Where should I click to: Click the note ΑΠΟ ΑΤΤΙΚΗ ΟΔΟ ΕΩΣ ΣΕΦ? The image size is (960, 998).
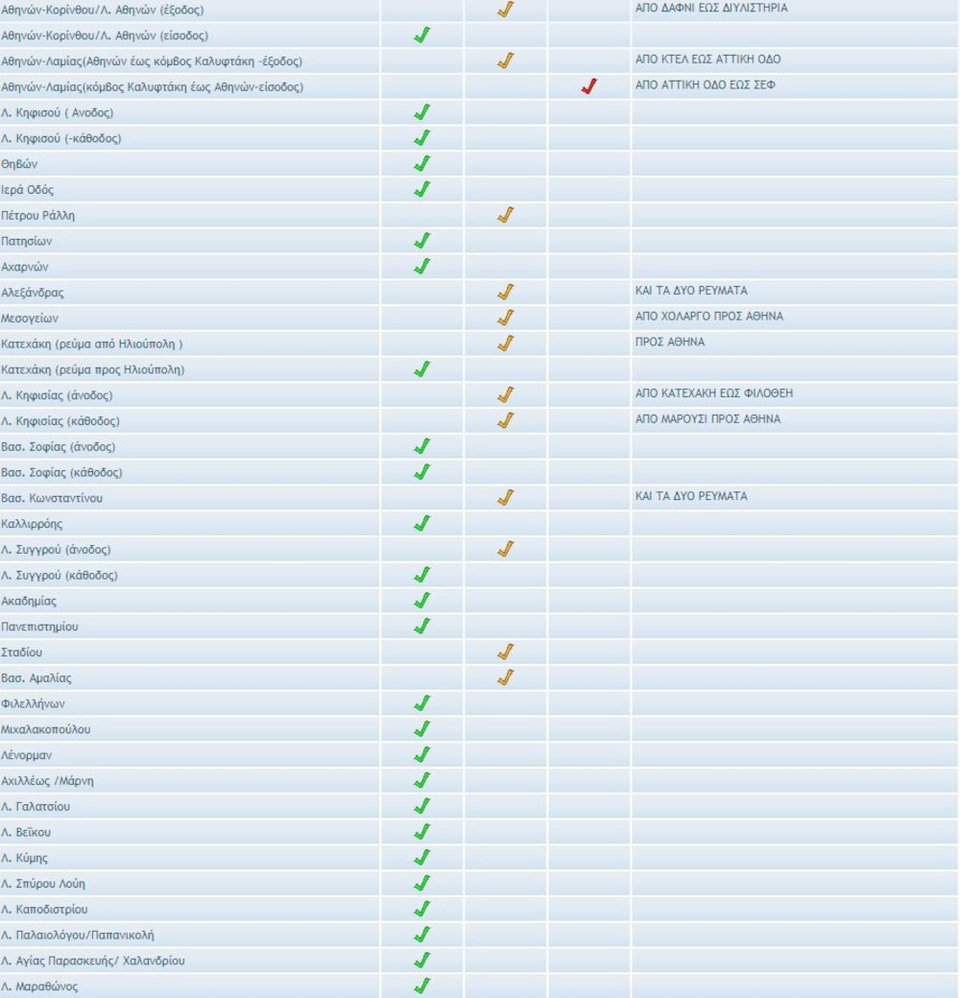[705, 85]
